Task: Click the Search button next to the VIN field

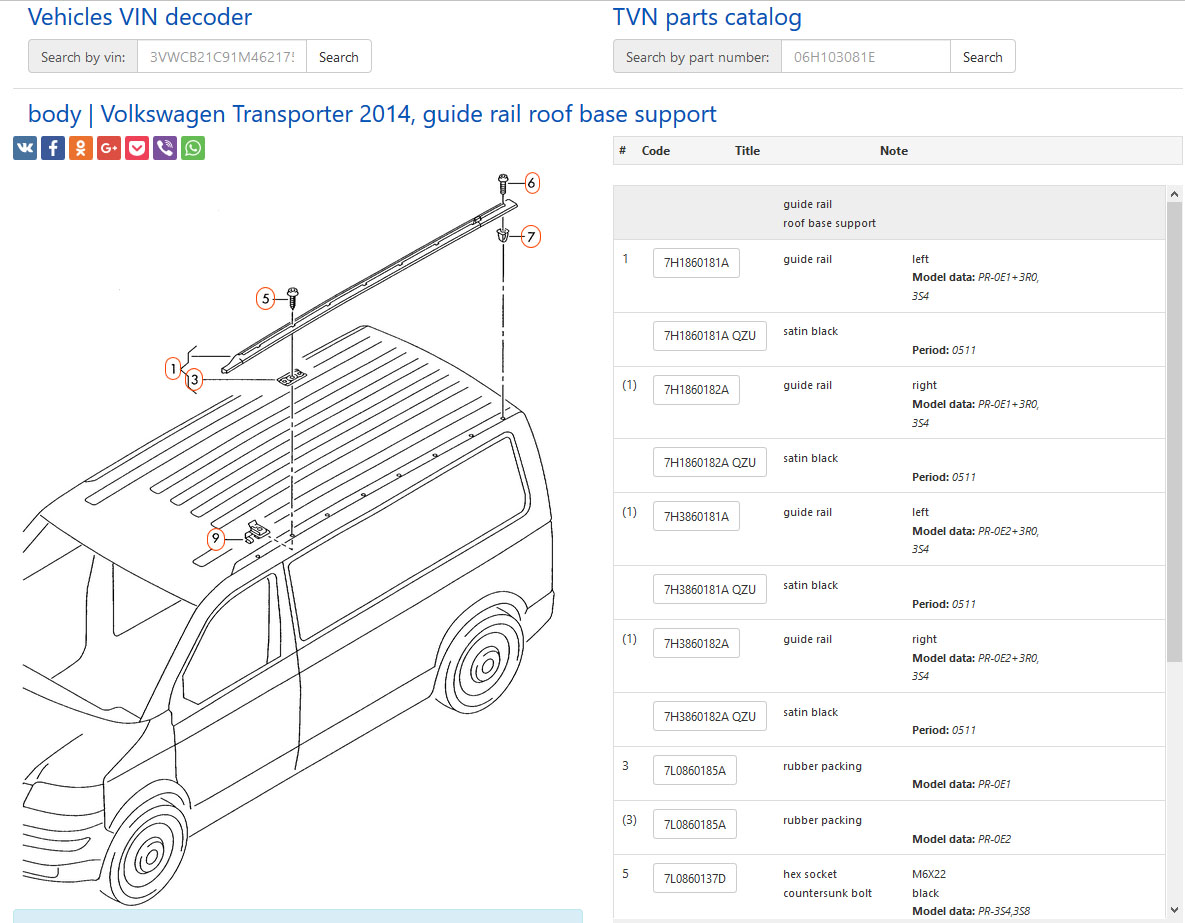Action: tap(338, 57)
